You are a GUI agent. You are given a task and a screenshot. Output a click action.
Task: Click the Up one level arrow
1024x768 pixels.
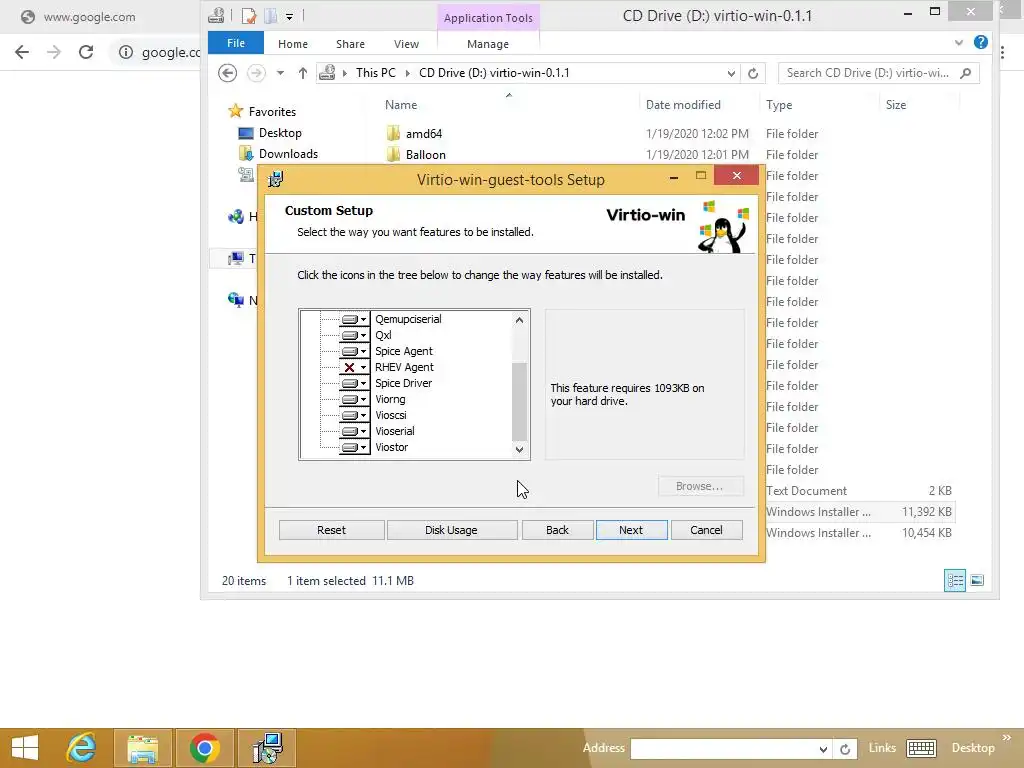(302, 73)
